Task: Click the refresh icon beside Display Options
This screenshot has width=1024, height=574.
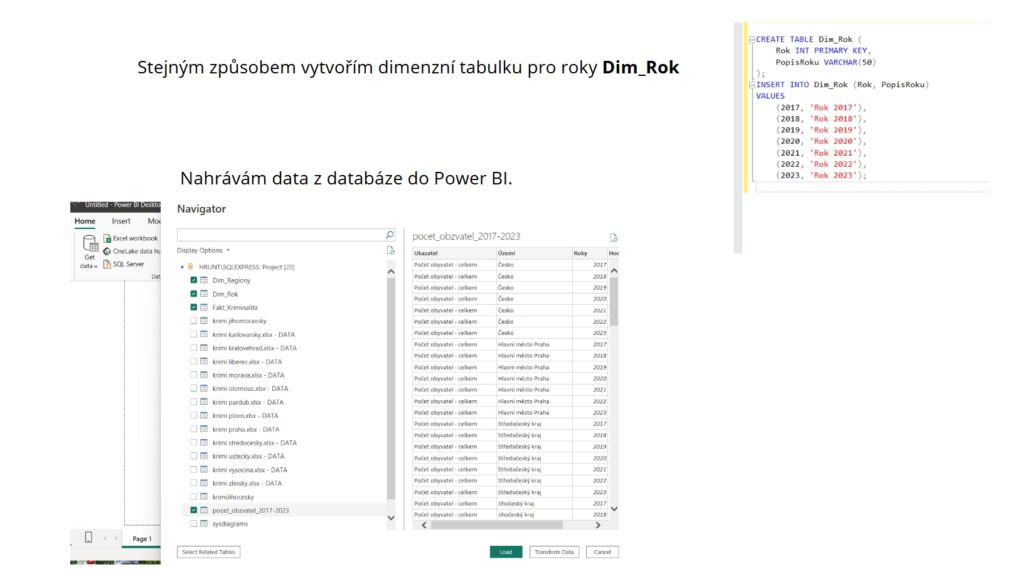Action: [x=391, y=251]
